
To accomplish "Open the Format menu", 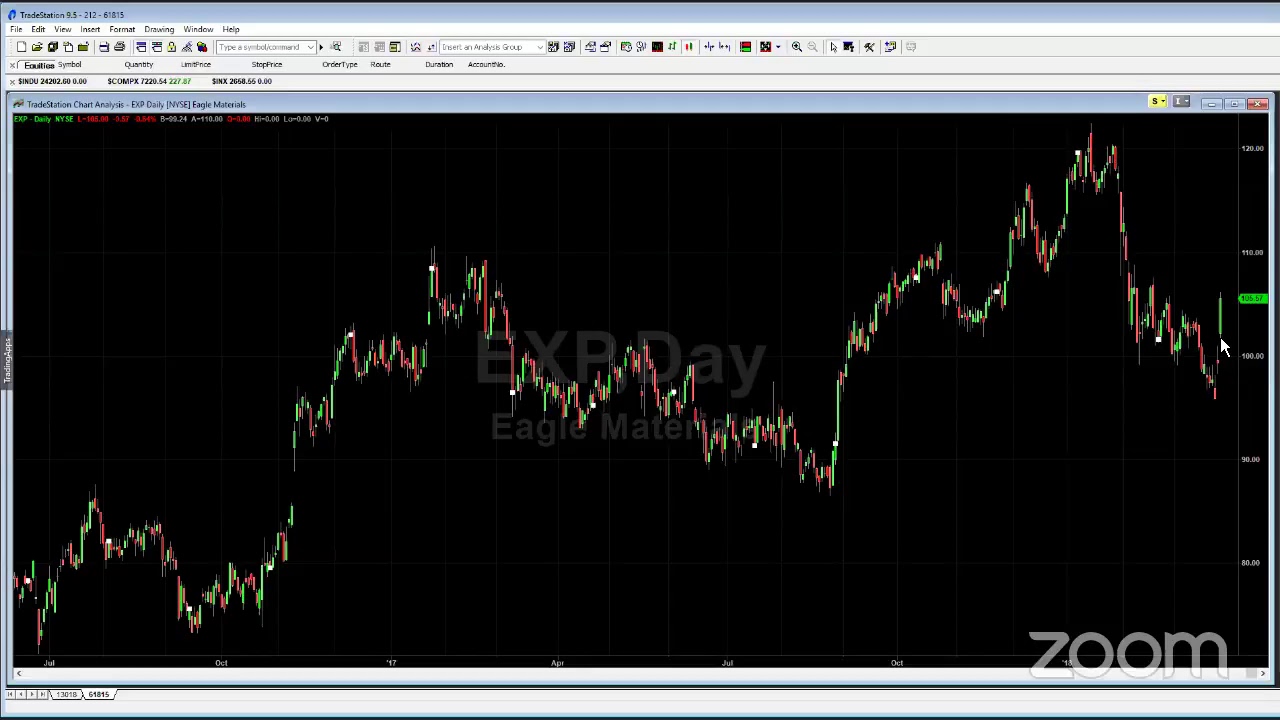I will tap(122, 29).
